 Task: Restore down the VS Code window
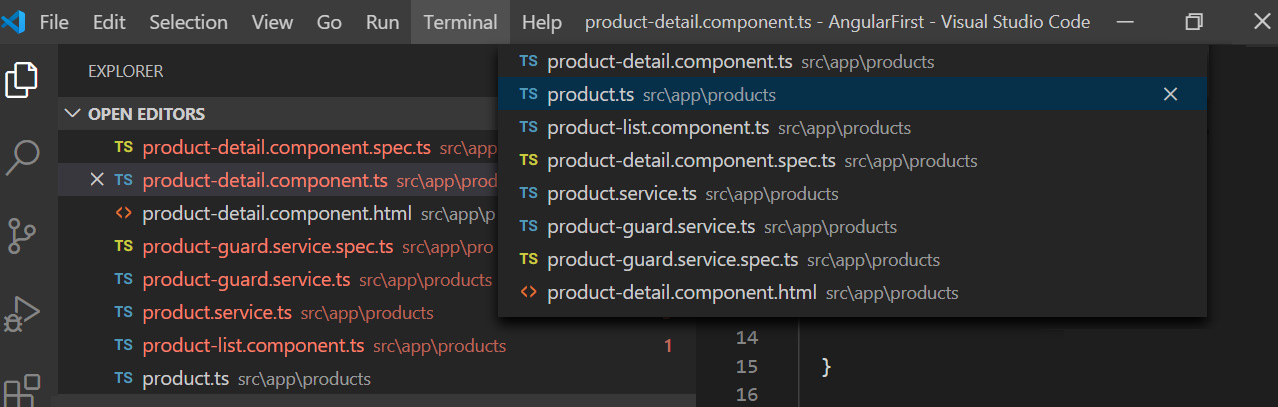click(1194, 22)
